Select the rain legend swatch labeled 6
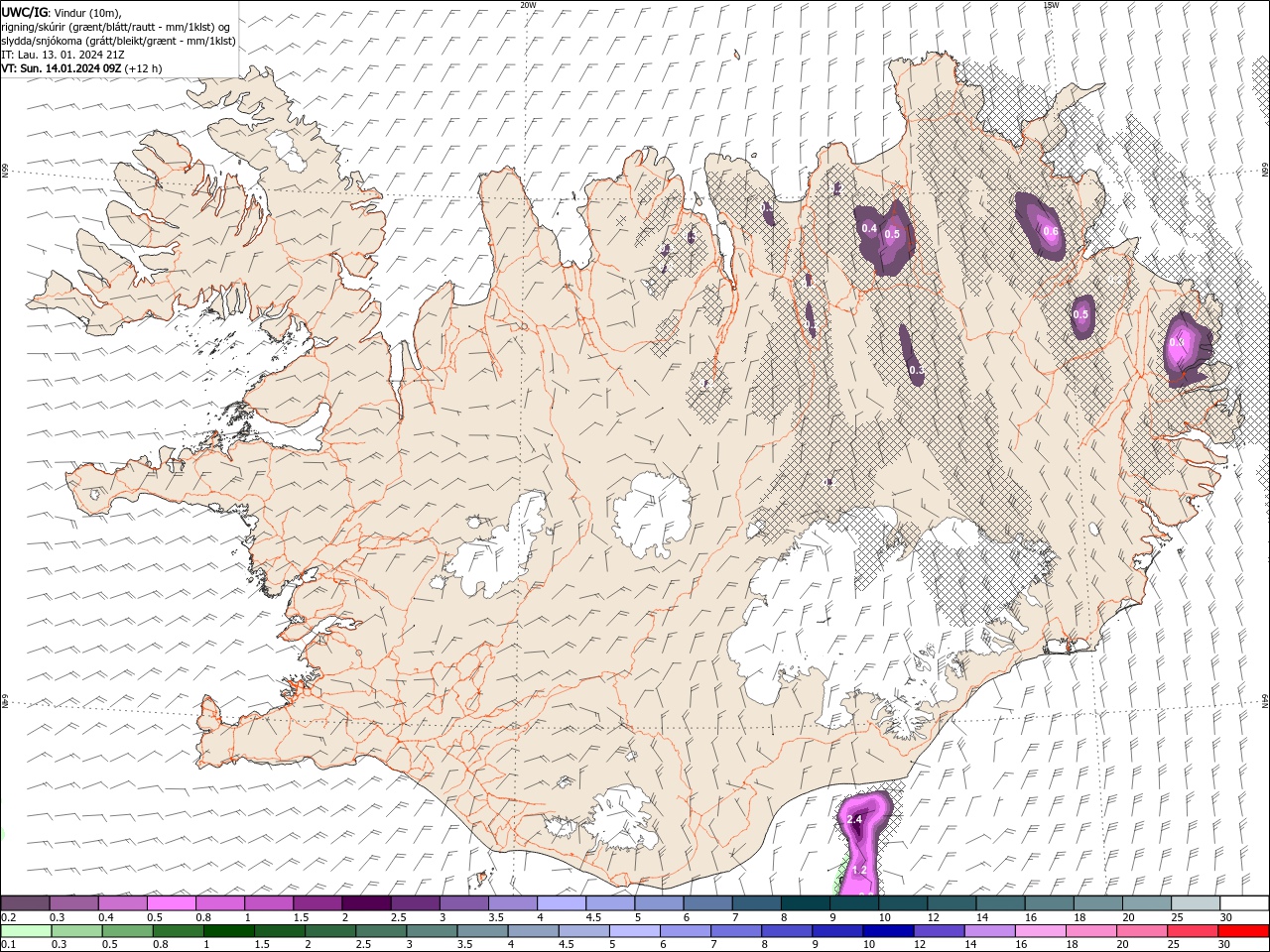The image size is (1270, 952). (x=686, y=931)
